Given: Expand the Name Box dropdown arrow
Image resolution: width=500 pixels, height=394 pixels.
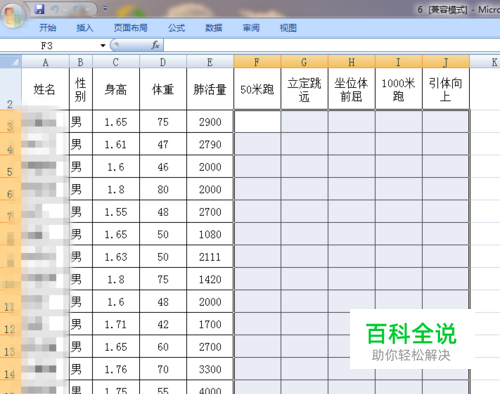Looking at the screenshot, I should [103, 45].
